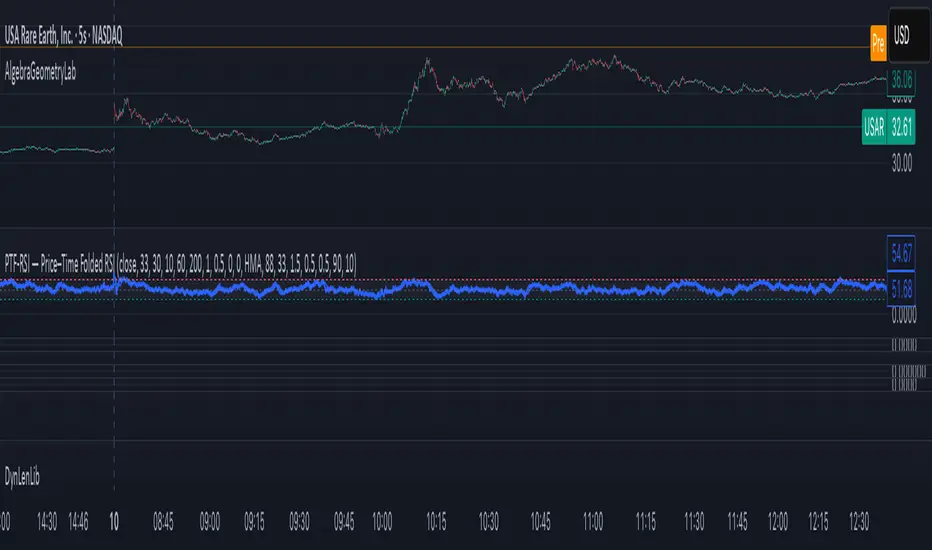Image resolution: width=932 pixels, height=550 pixels.
Task: Click the 30.00 price axis value
Action: coord(902,163)
